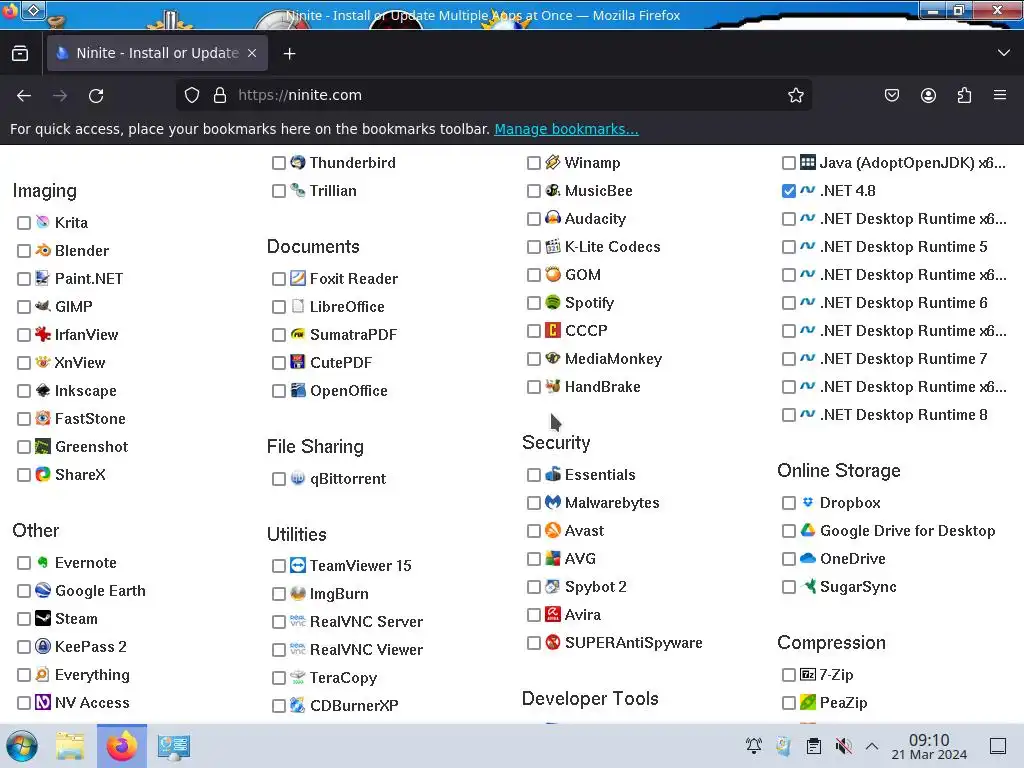Save page to Pocket icon
Screen dimensions: 1024x768
coord(891,95)
